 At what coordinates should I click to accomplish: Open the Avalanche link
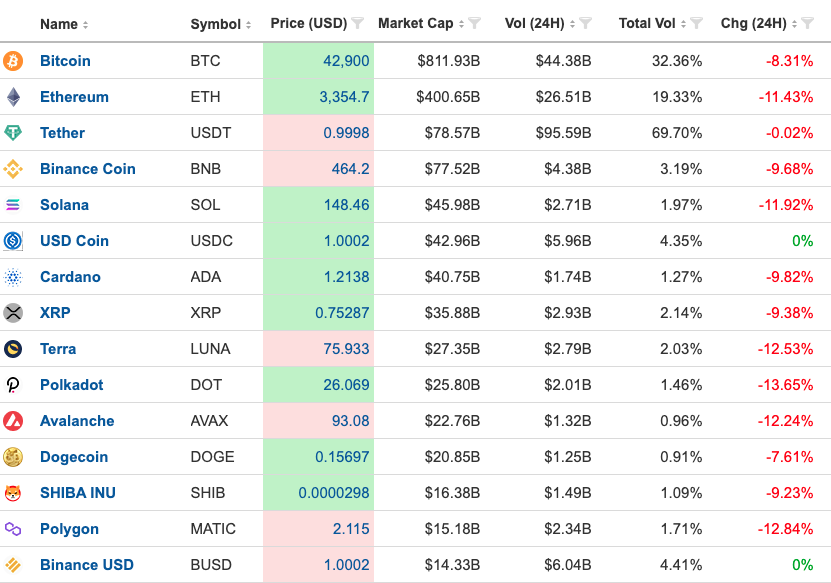click(x=77, y=421)
